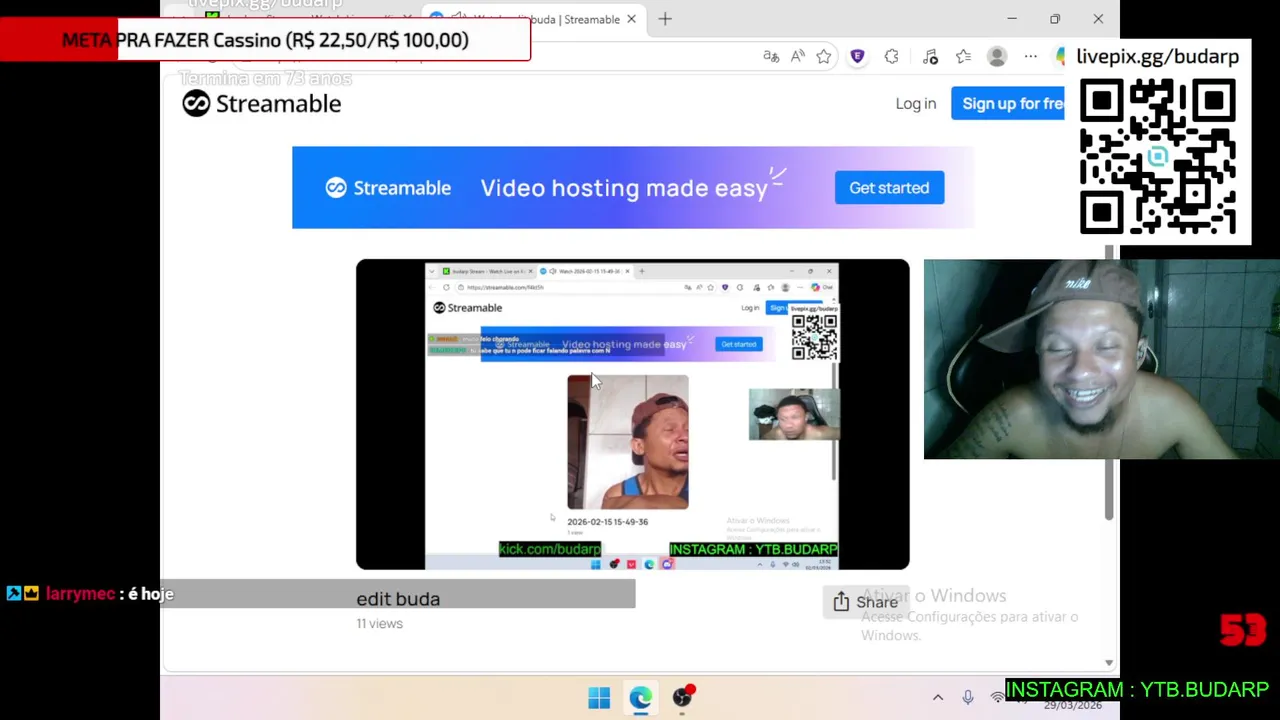Add page to favorites with the star icon

(823, 57)
